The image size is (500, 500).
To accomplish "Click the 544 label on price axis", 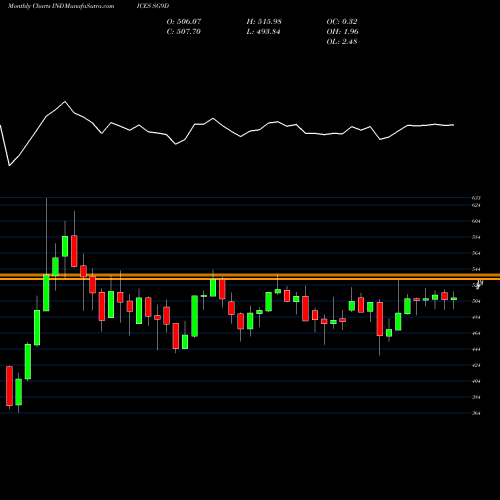I will pyautogui.click(x=476, y=269).
